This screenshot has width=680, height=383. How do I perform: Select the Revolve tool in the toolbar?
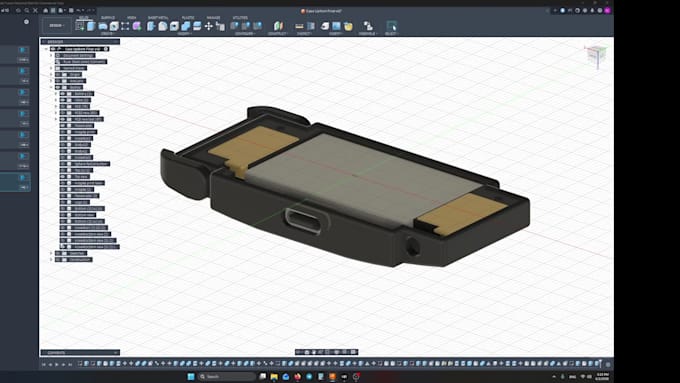point(103,26)
